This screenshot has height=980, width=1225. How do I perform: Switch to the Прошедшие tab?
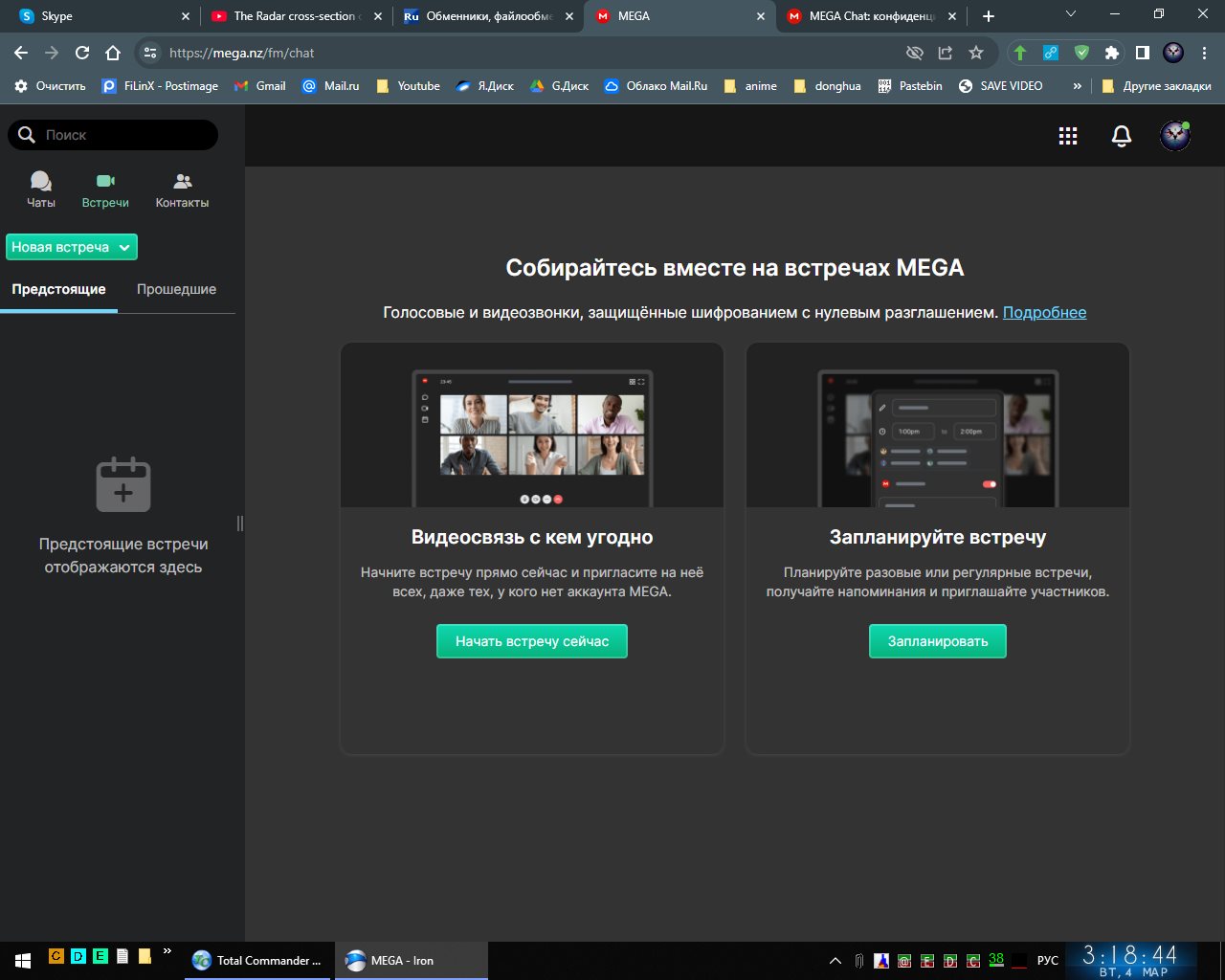[176, 289]
